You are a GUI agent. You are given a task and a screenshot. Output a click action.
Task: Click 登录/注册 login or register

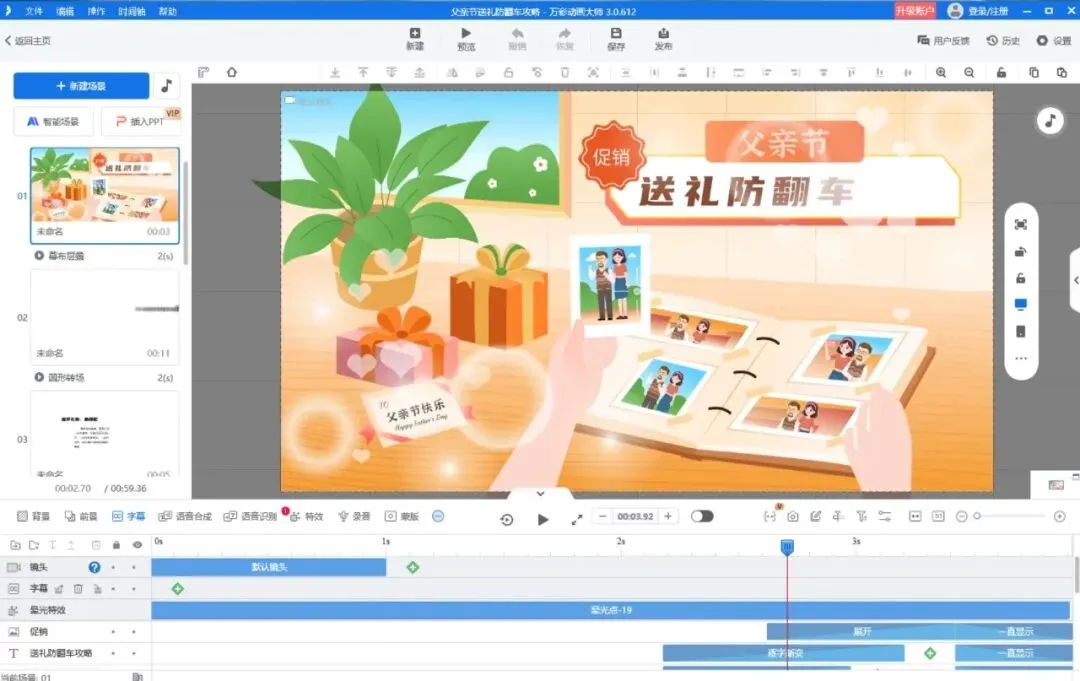[979, 11]
